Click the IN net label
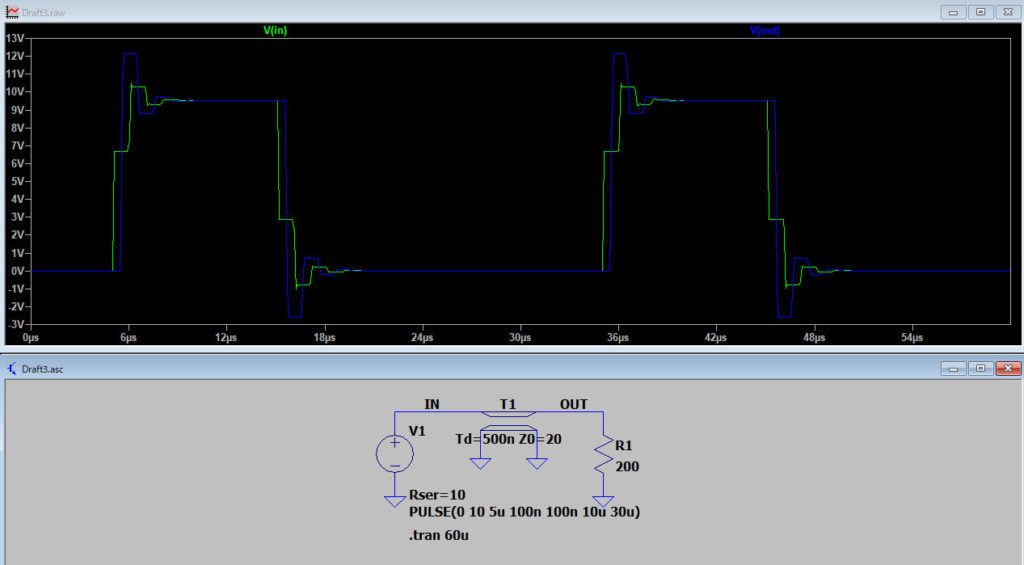The image size is (1024, 565). tap(432, 404)
